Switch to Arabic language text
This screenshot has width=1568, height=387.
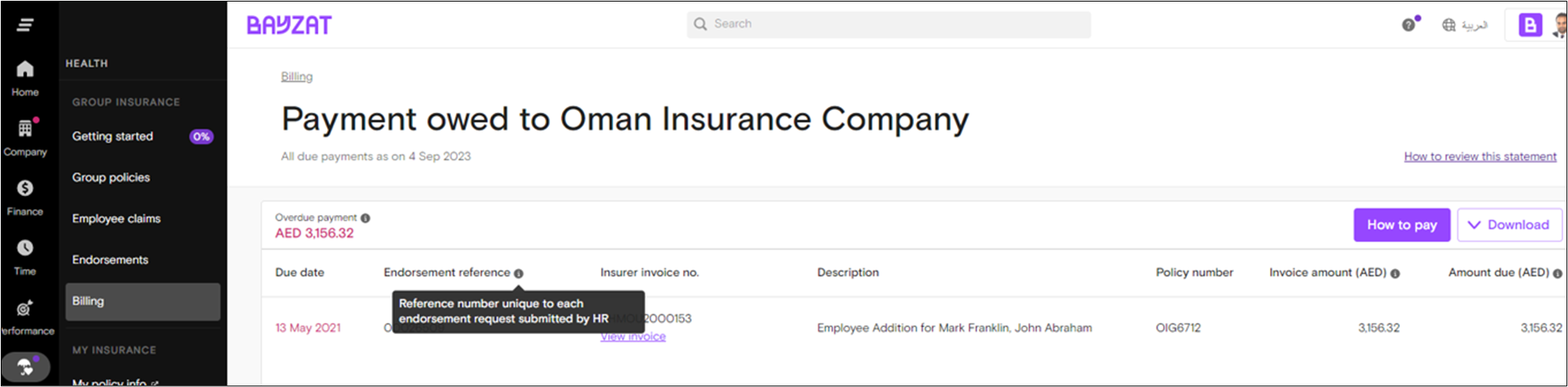(x=1474, y=25)
